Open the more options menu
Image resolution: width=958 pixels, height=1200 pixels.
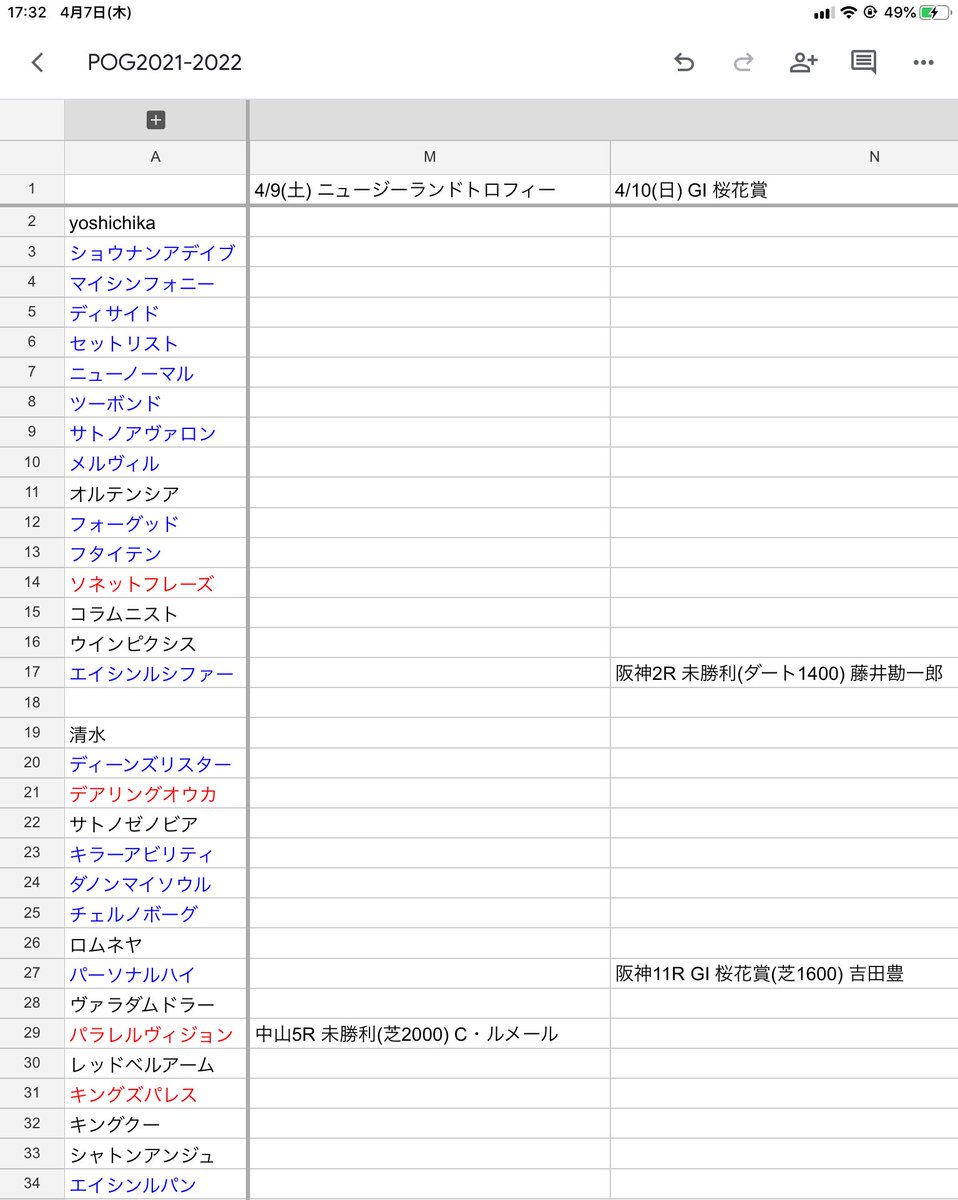[923, 63]
